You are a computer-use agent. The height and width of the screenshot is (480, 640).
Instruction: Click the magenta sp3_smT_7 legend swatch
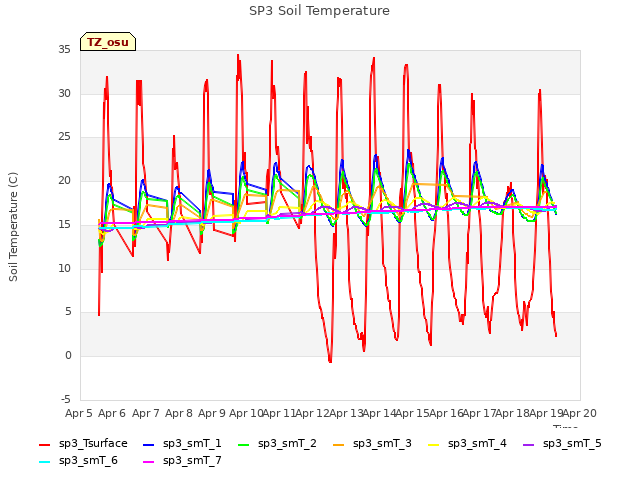(x=149, y=462)
